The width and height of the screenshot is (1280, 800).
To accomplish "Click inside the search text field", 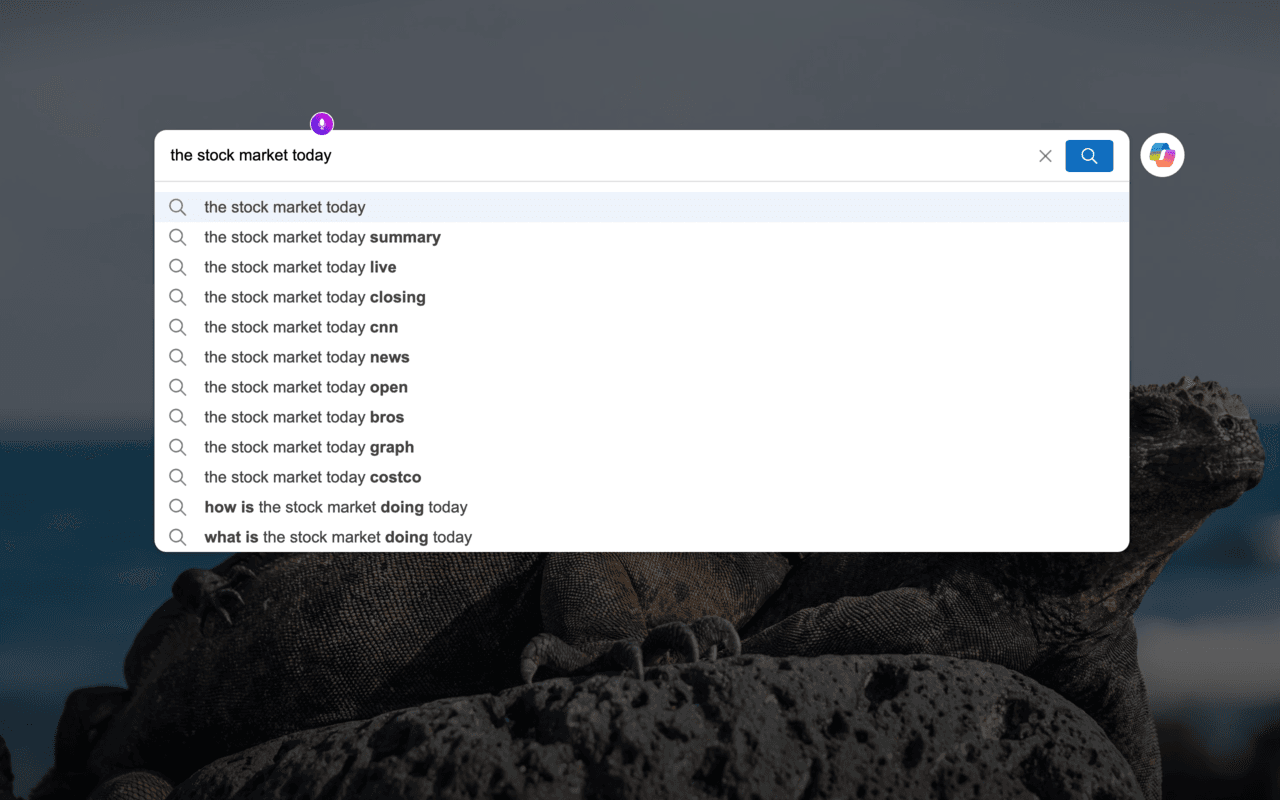I will 600,156.
